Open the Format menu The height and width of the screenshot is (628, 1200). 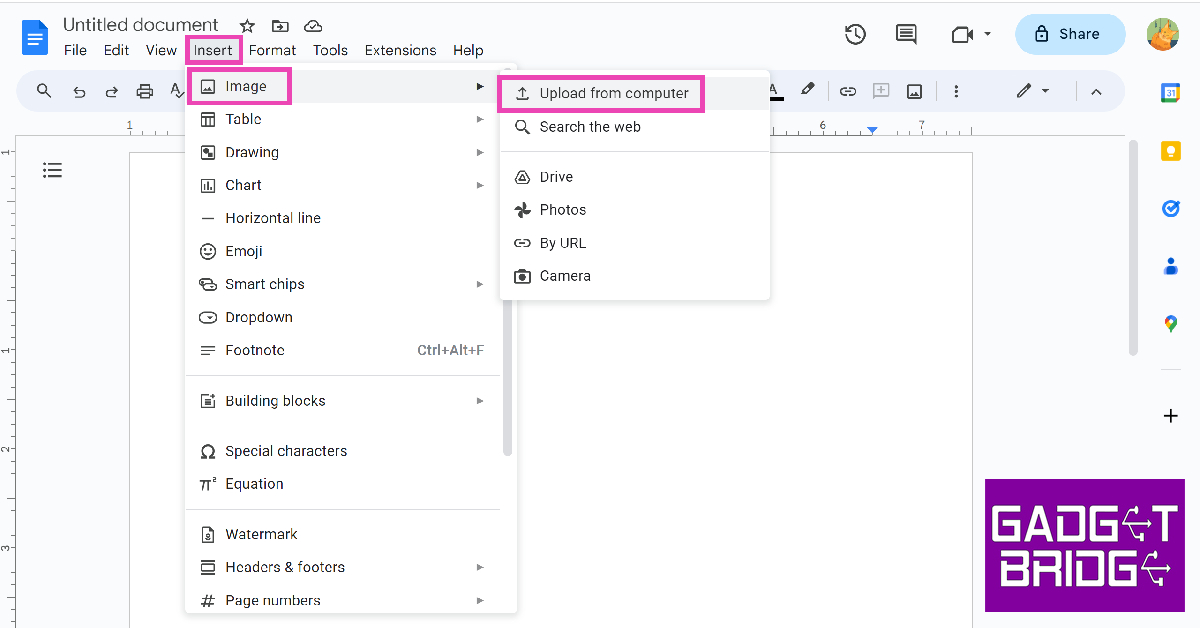[x=272, y=50]
